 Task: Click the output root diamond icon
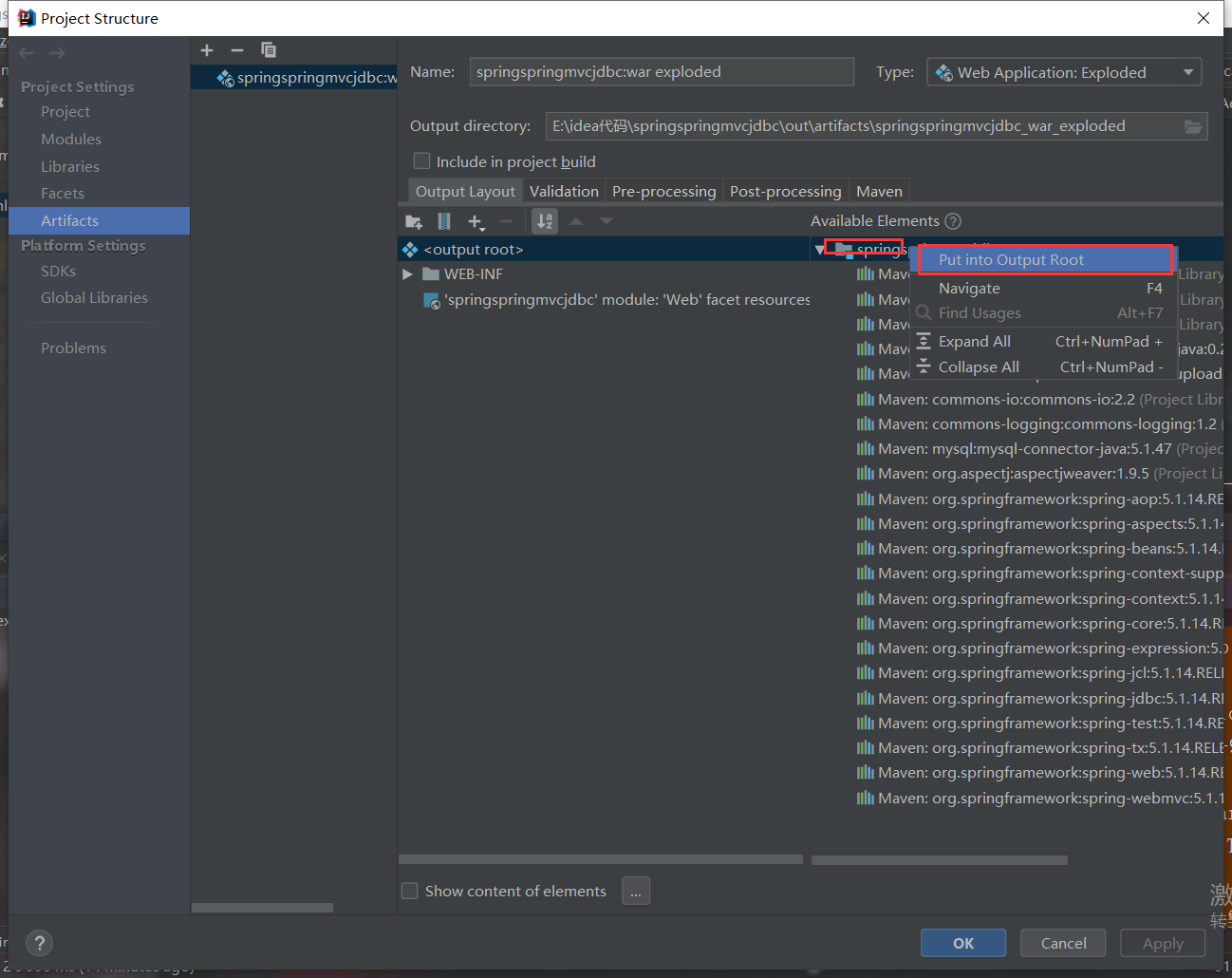[410, 250]
